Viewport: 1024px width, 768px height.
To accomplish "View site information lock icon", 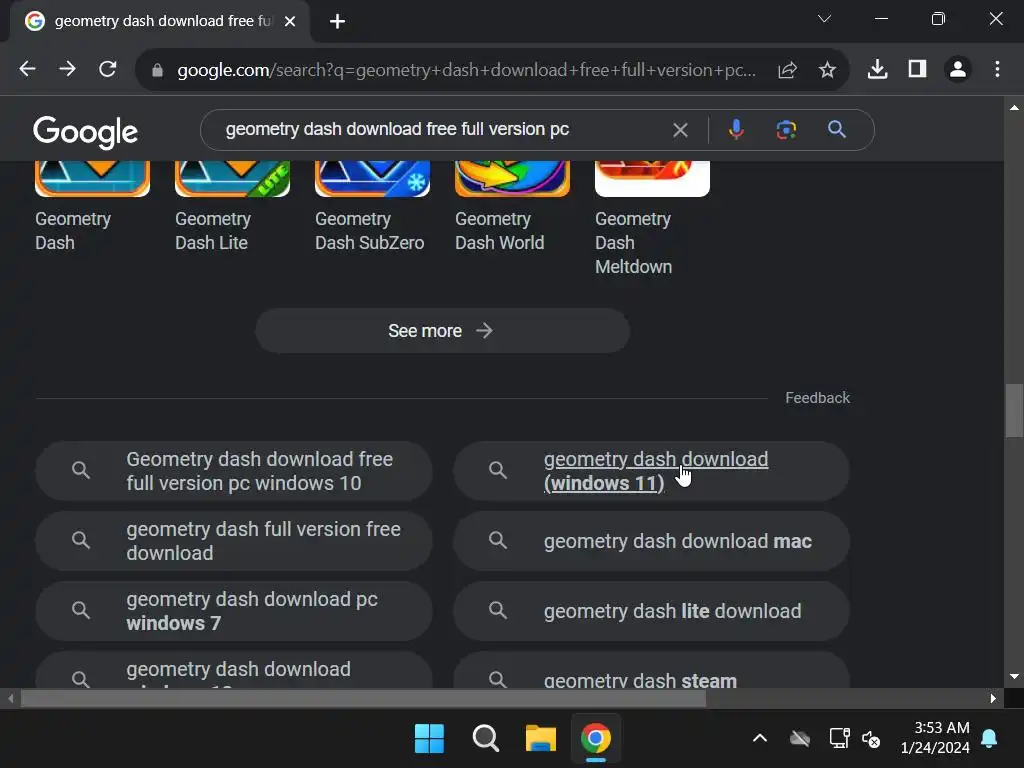I will click(157, 70).
